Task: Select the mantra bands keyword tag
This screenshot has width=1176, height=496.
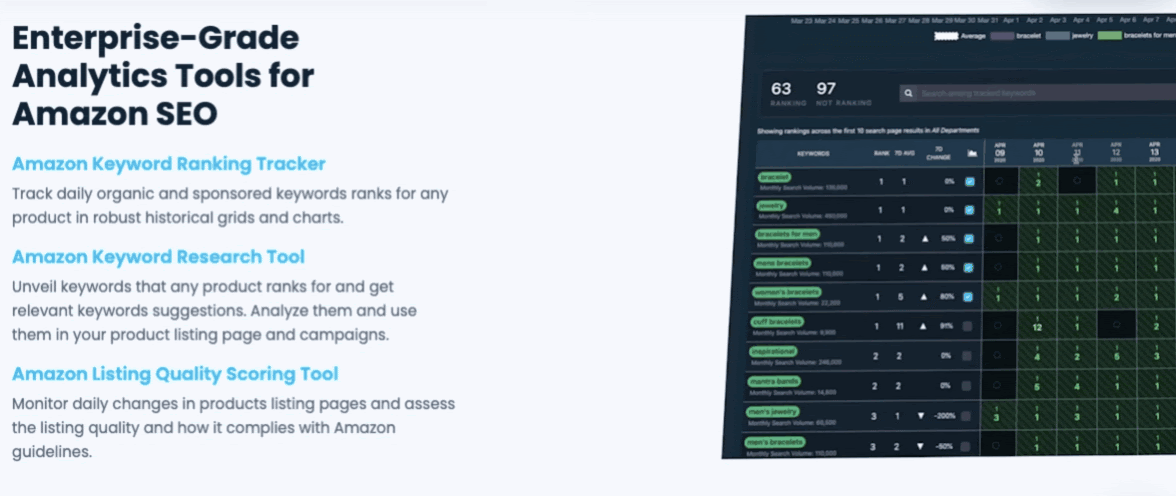Action: [x=777, y=381]
